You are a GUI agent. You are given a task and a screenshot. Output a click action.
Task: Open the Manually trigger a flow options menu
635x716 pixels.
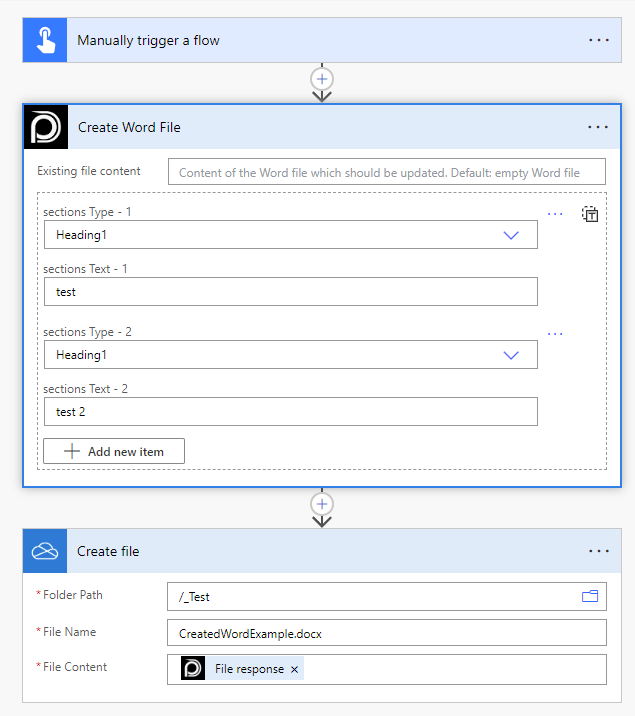pyautogui.click(x=598, y=40)
